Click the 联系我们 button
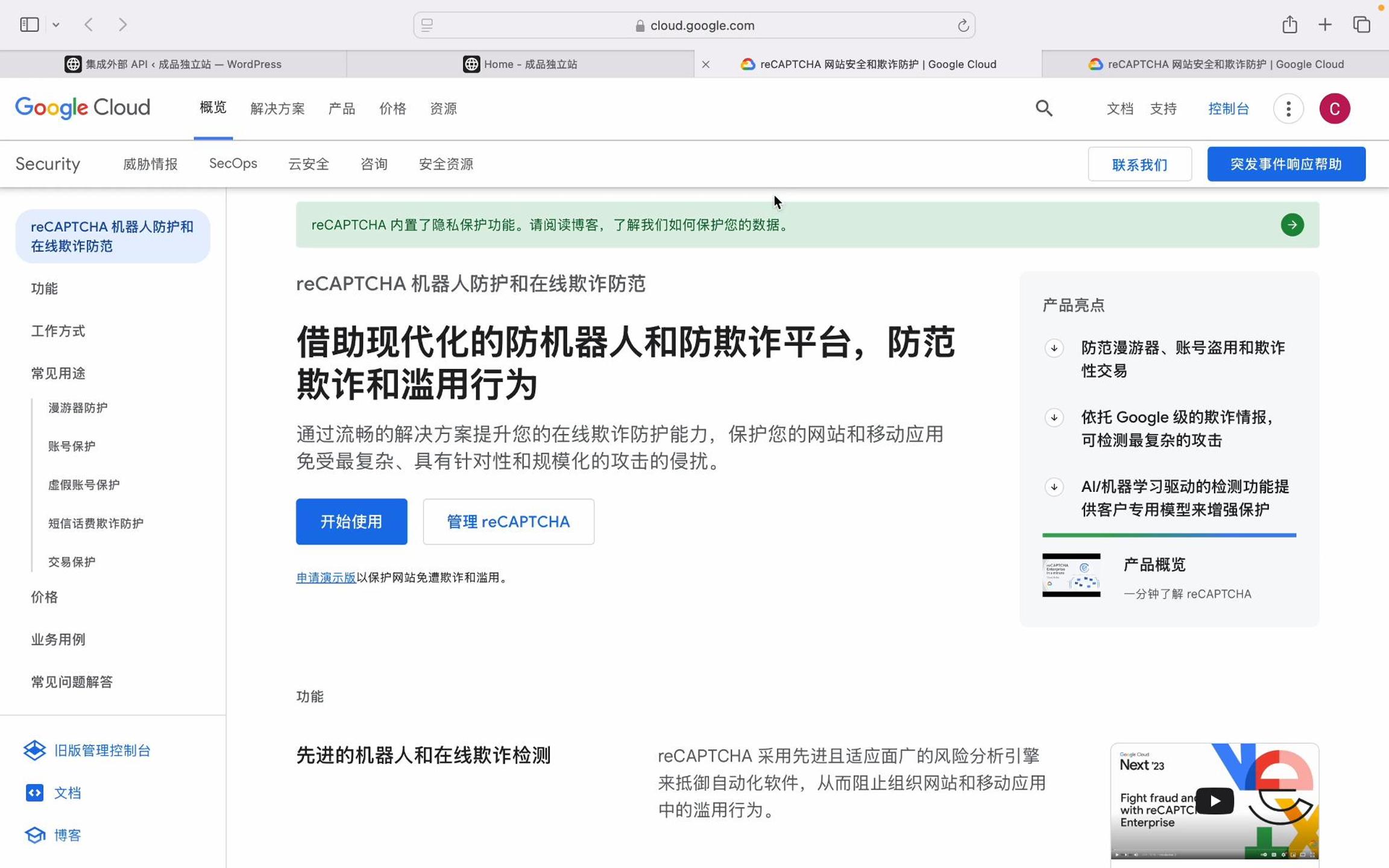This screenshot has height=868, width=1389. tap(1139, 164)
